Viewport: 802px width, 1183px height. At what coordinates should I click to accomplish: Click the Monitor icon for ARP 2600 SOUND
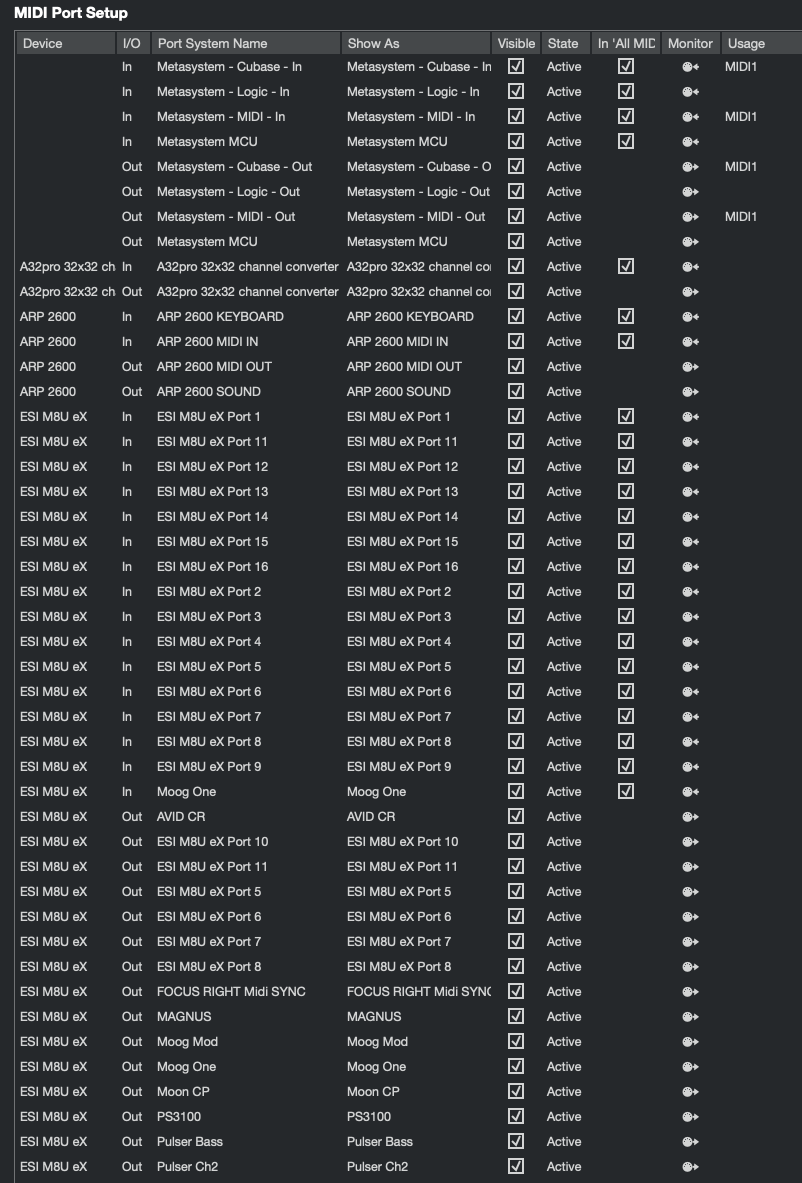pyautogui.click(x=690, y=392)
